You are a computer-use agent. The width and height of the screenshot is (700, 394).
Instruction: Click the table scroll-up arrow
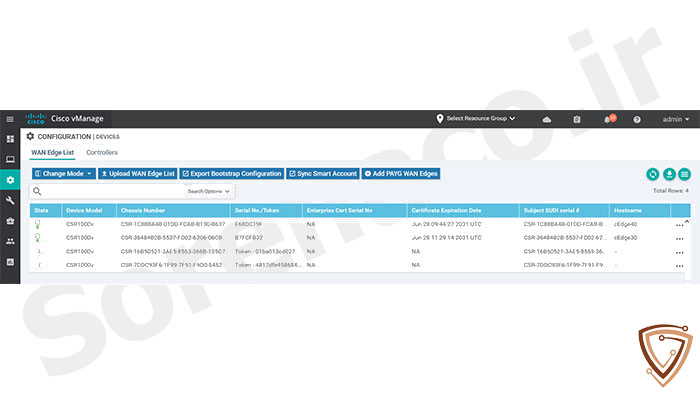point(687,221)
